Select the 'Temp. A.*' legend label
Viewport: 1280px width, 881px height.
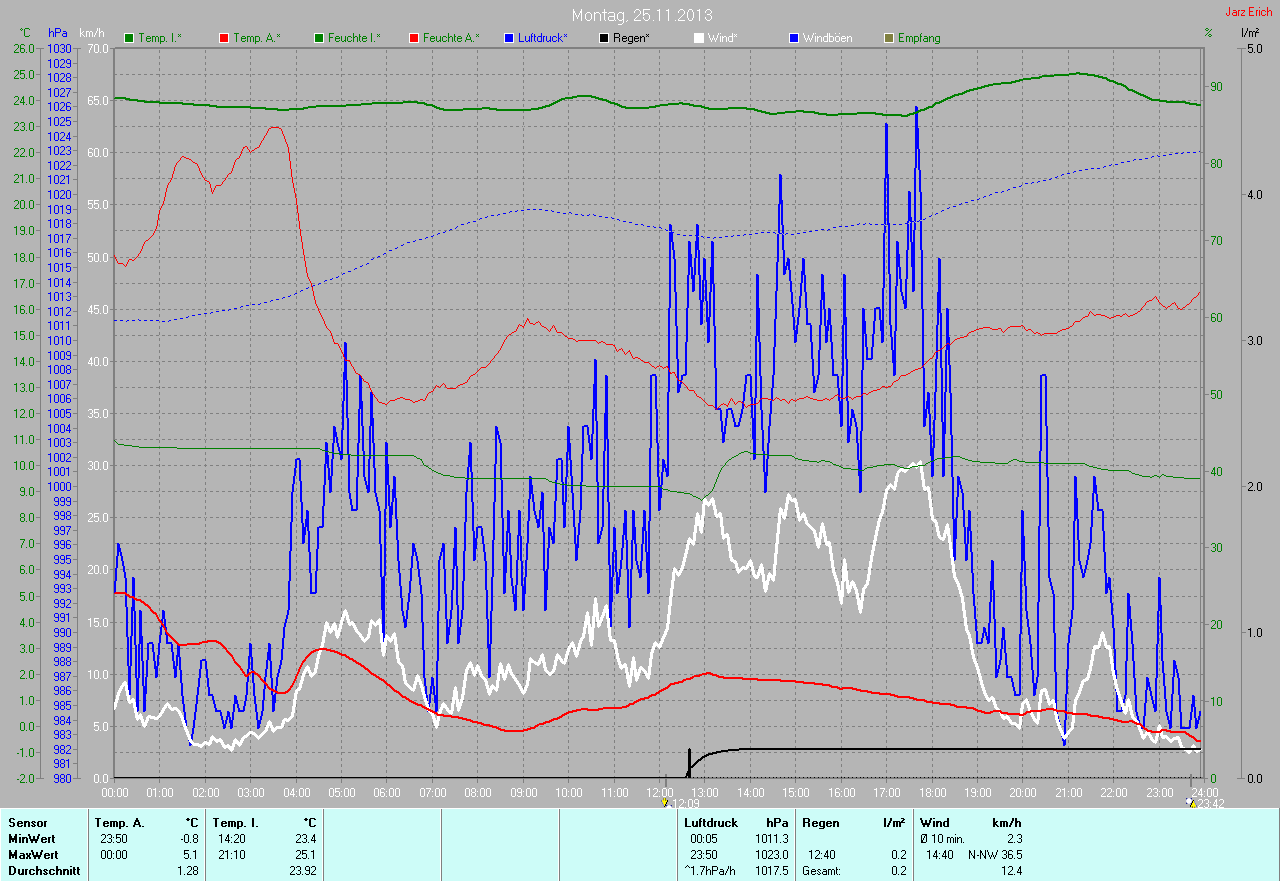click(257, 38)
